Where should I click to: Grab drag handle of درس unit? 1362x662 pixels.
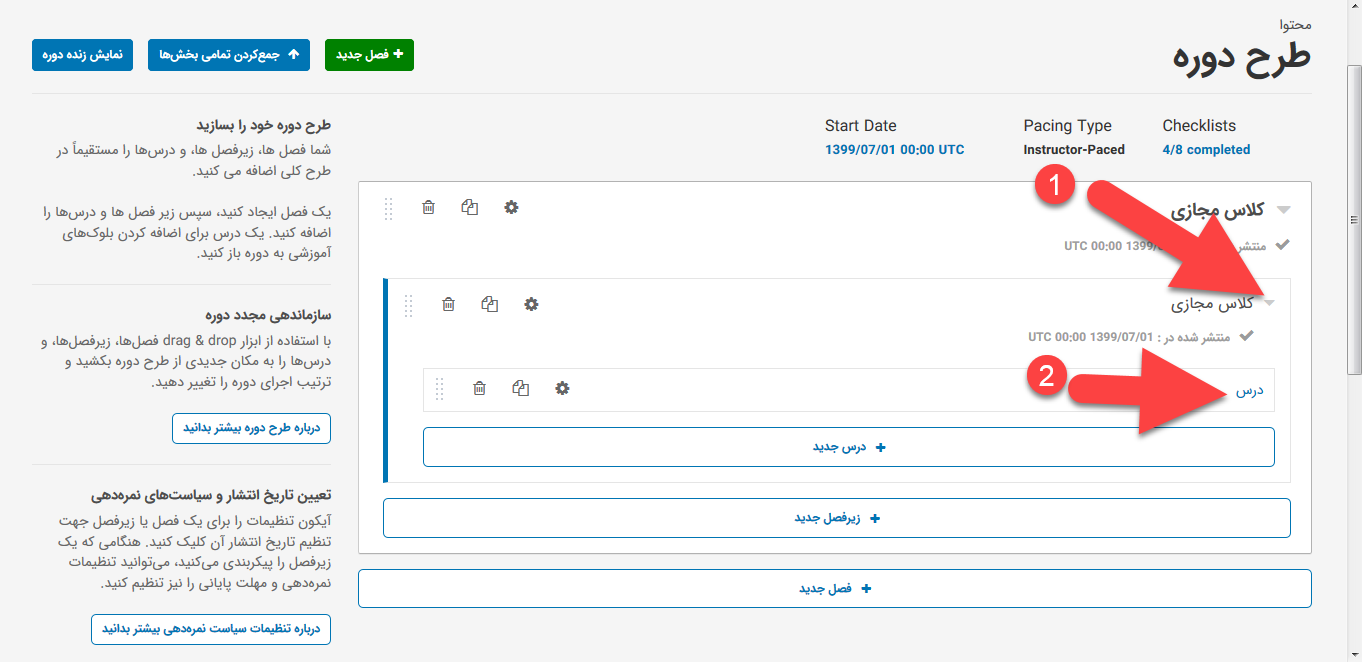(x=439, y=389)
